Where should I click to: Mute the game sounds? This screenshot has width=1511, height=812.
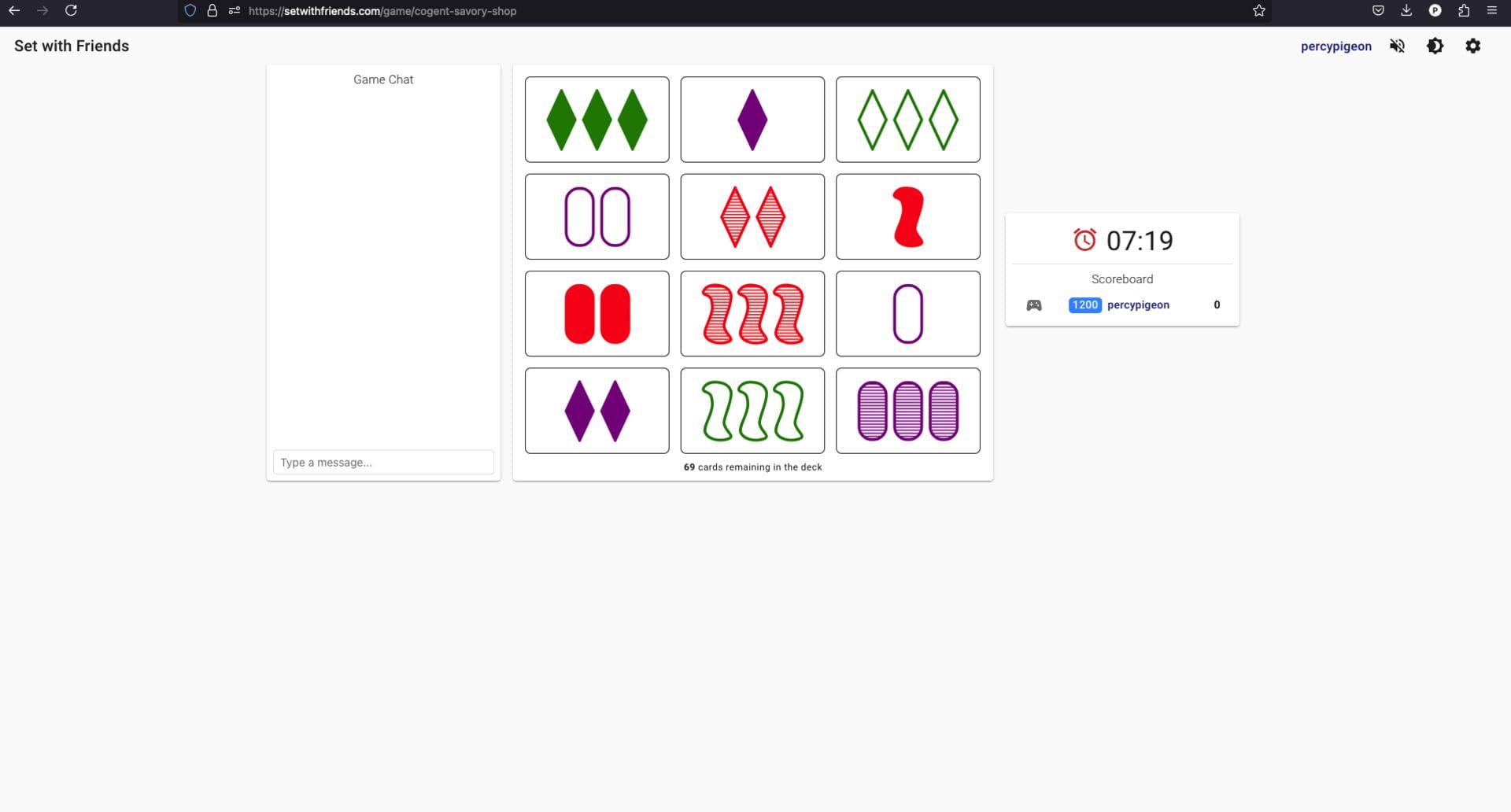tap(1397, 46)
